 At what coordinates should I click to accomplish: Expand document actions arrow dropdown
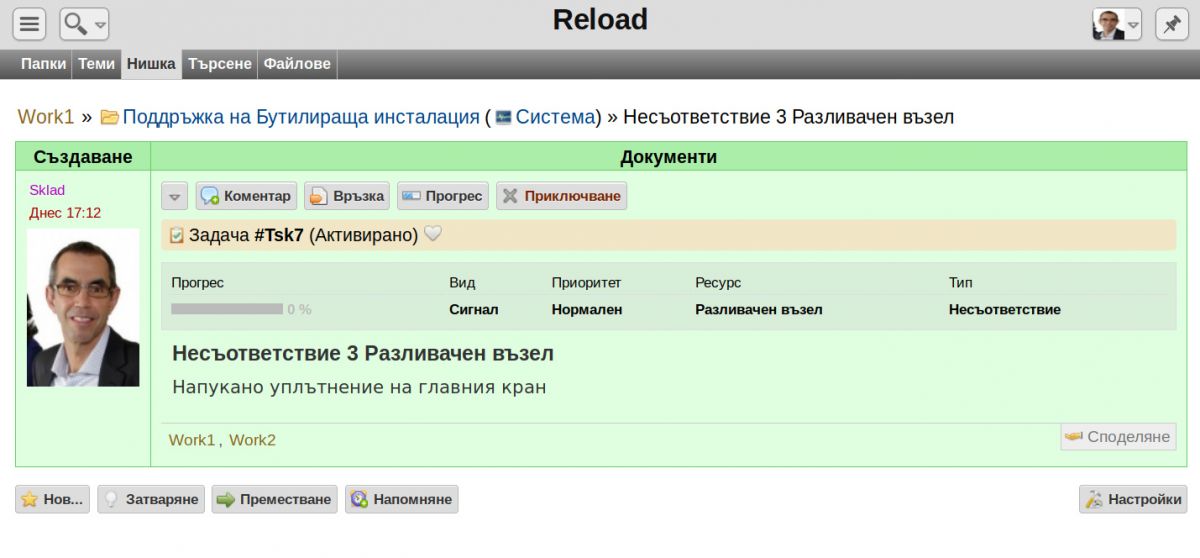pos(174,196)
